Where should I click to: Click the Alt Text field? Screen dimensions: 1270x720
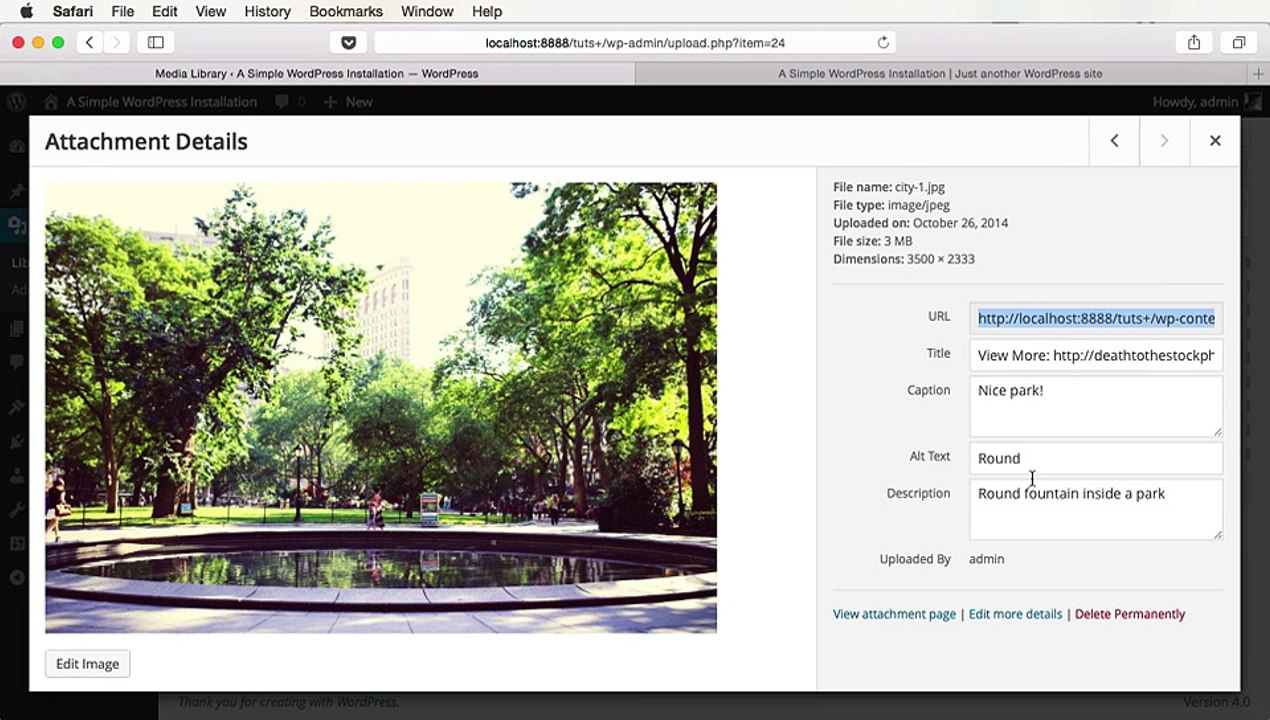coord(1096,458)
